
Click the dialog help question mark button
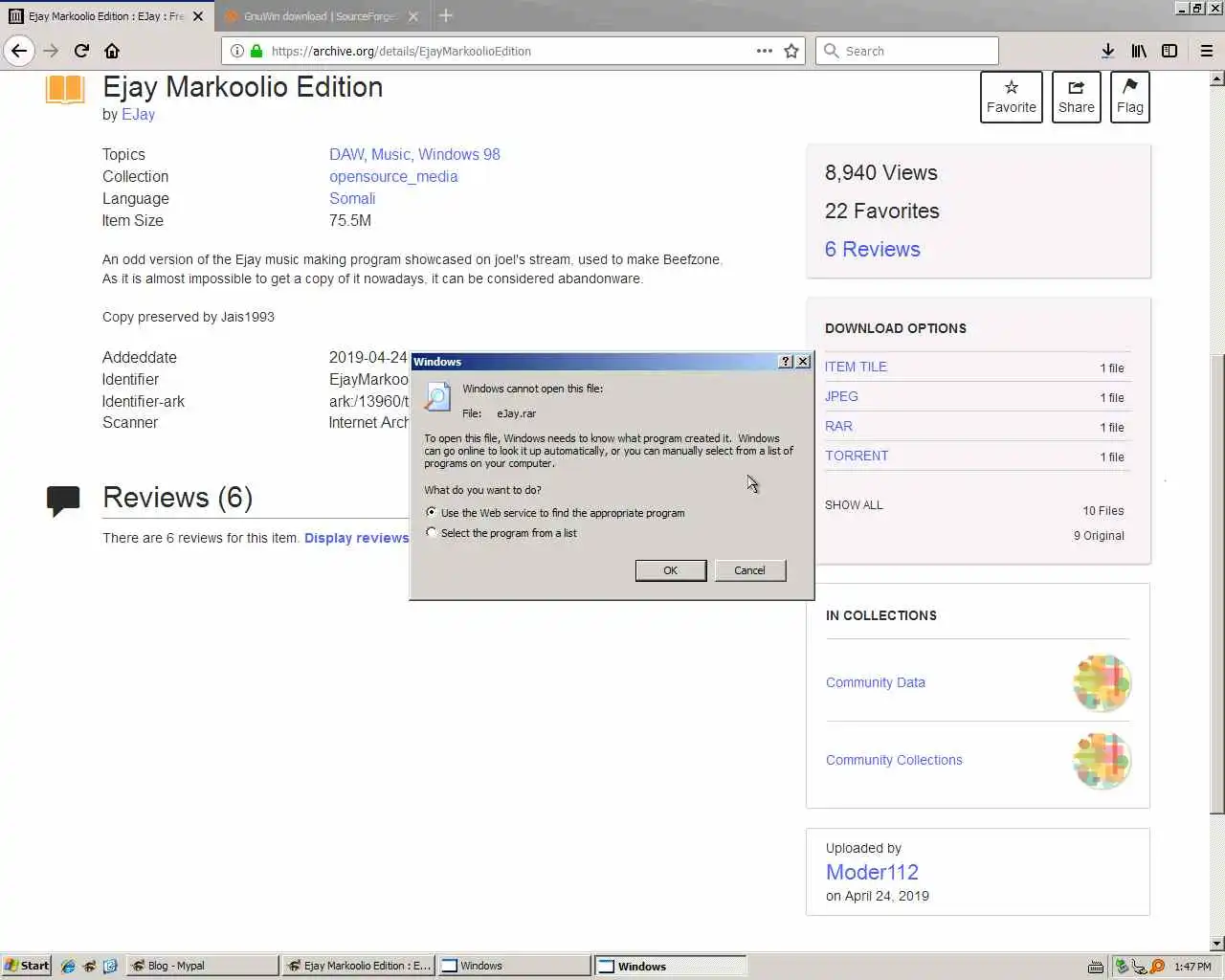(786, 362)
